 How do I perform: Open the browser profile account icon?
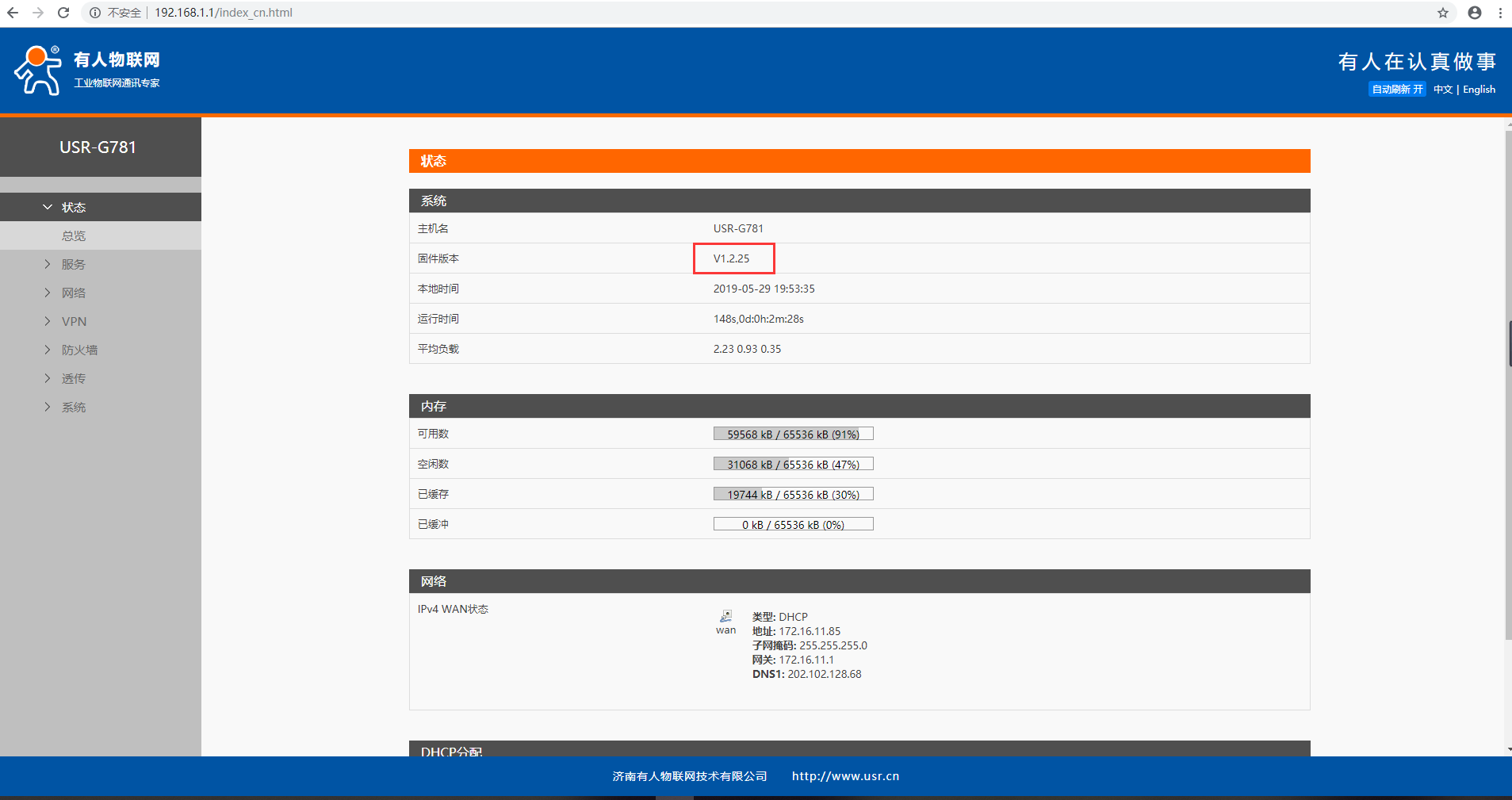tap(1475, 13)
